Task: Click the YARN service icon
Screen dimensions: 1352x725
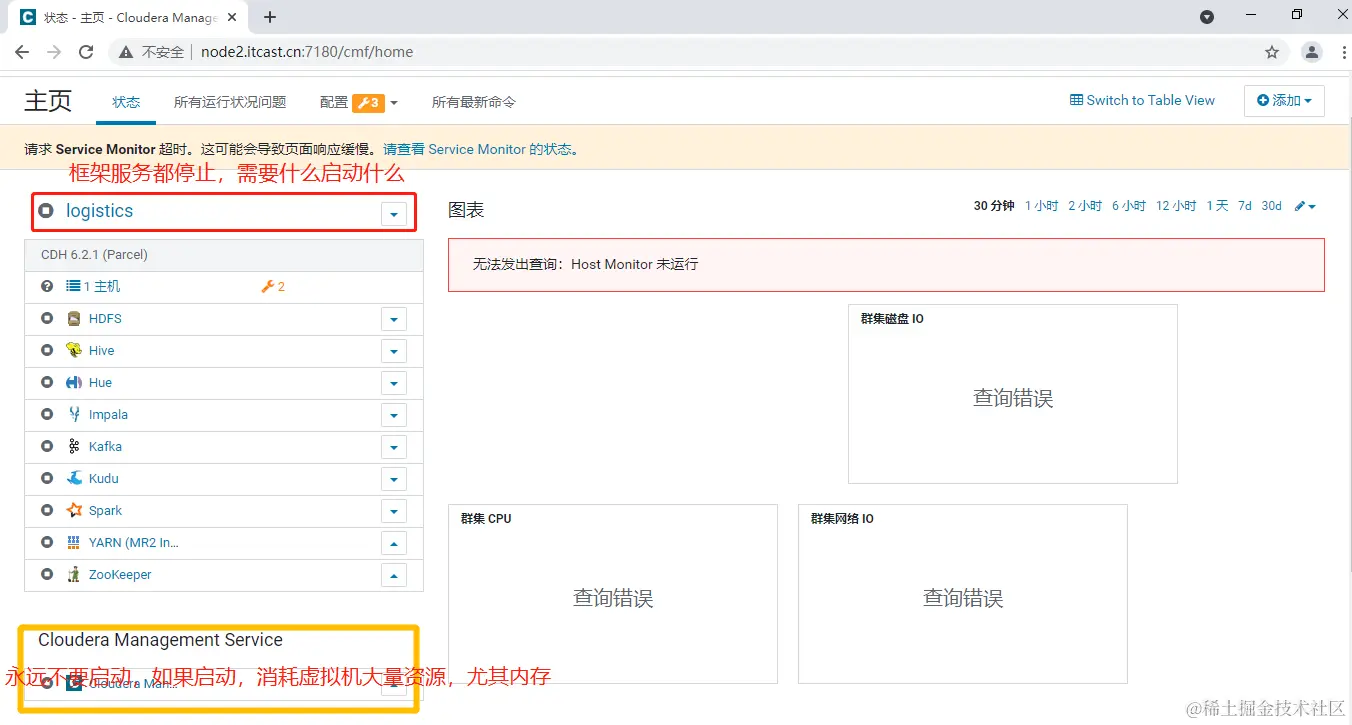Action: [73, 542]
